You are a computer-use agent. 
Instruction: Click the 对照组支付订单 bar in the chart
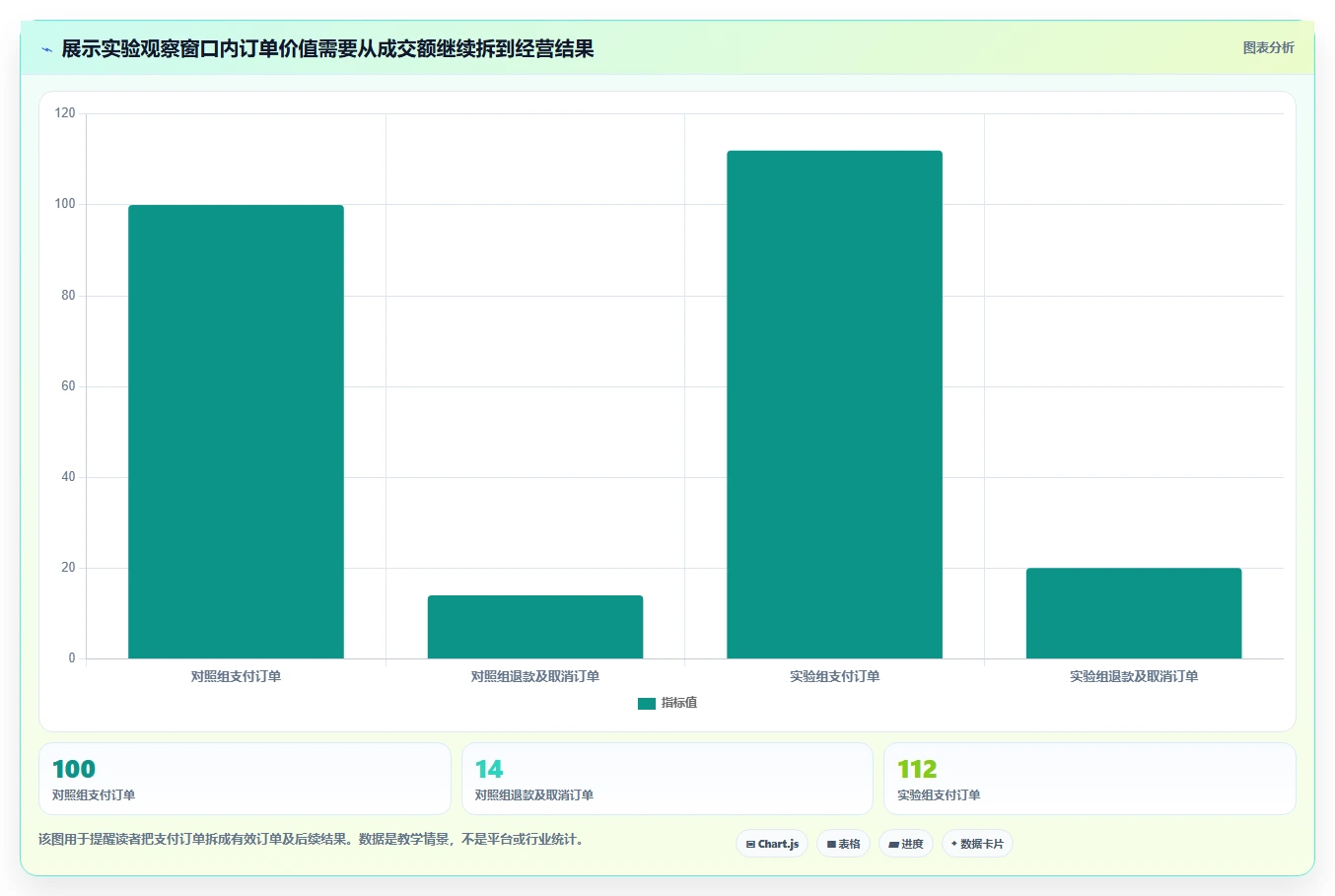236,432
